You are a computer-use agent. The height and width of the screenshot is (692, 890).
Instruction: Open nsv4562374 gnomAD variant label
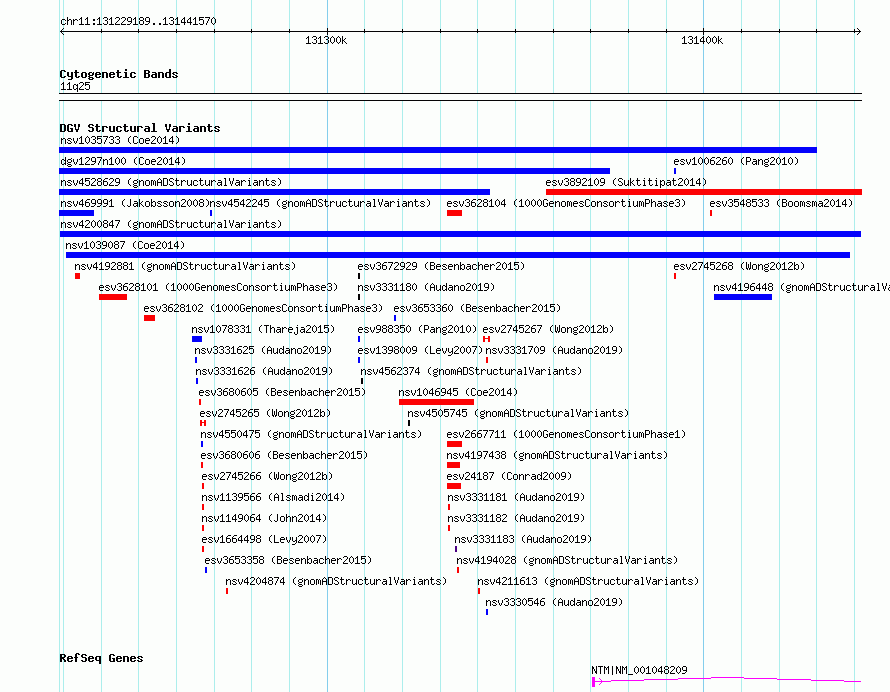click(x=471, y=371)
